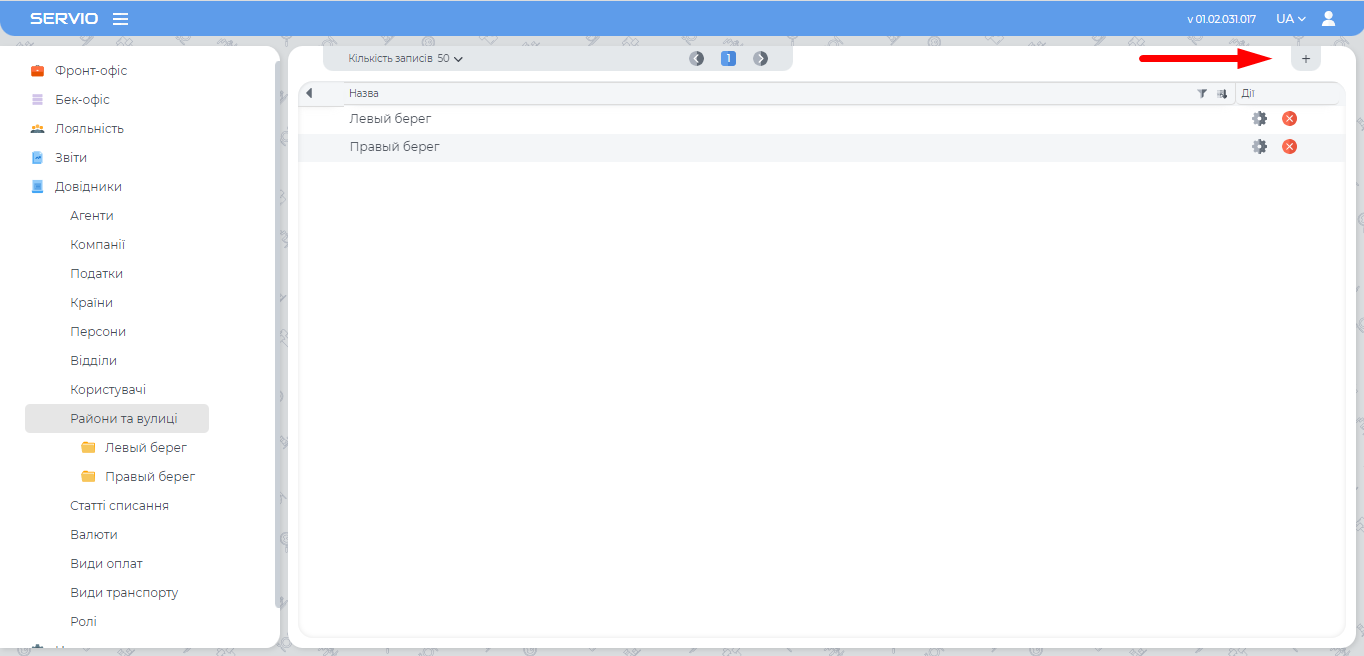Image resolution: width=1364 pixels, height=656 pixels.
Task: Click the sort icon in Назва column
Action: click(x=1221, y=94)
